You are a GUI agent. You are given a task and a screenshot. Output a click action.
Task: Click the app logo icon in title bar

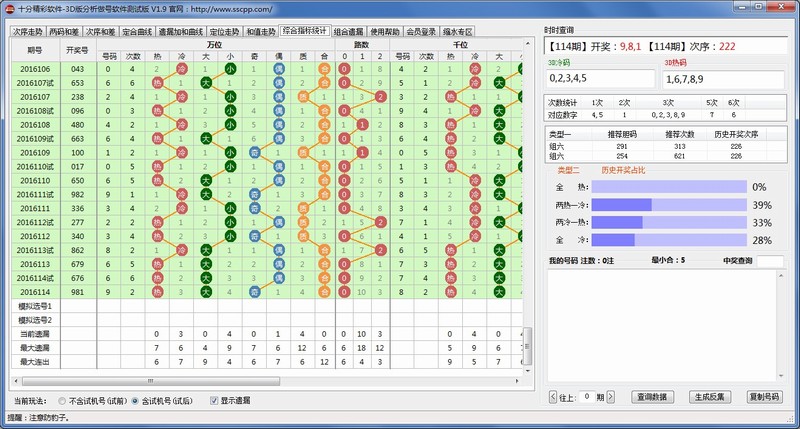(9, 8)
